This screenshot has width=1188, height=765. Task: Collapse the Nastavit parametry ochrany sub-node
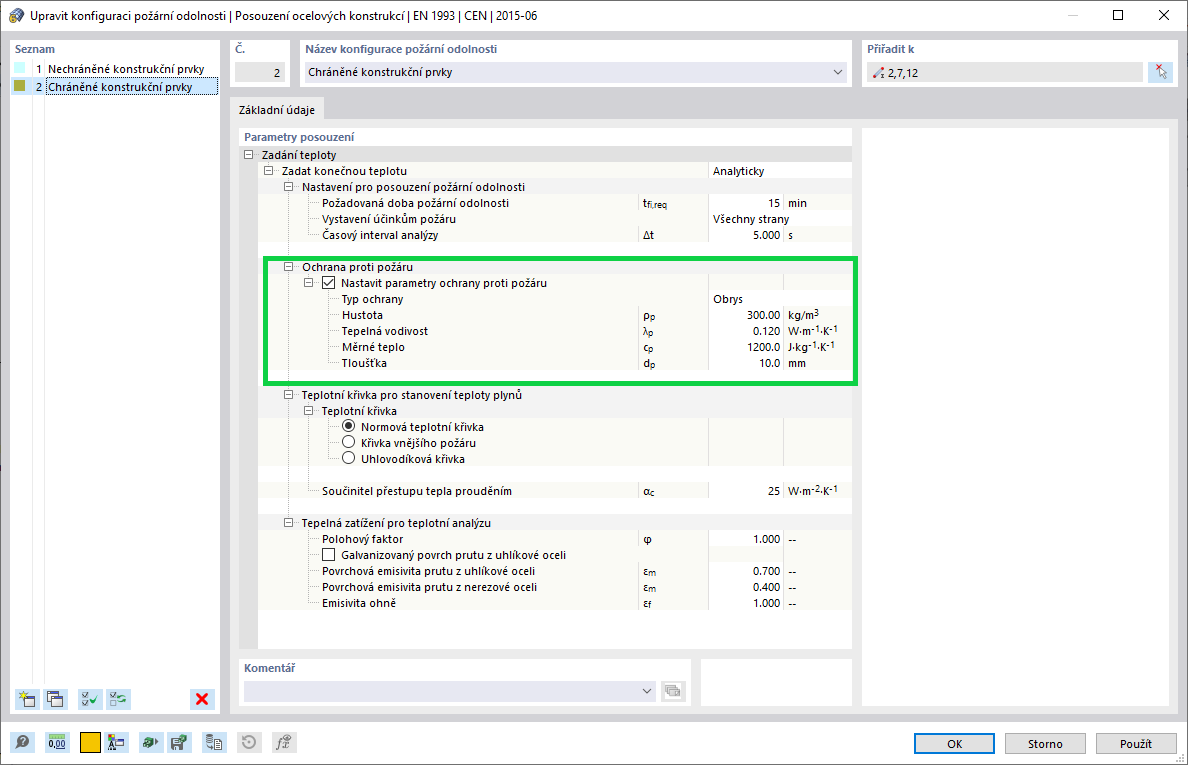(308, 283)
